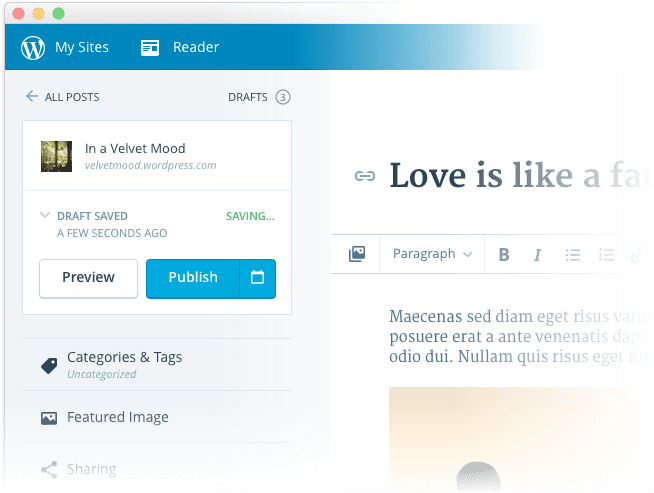654x493 pixels.
Task: Click the Preview button
Action: pos(88,278)
